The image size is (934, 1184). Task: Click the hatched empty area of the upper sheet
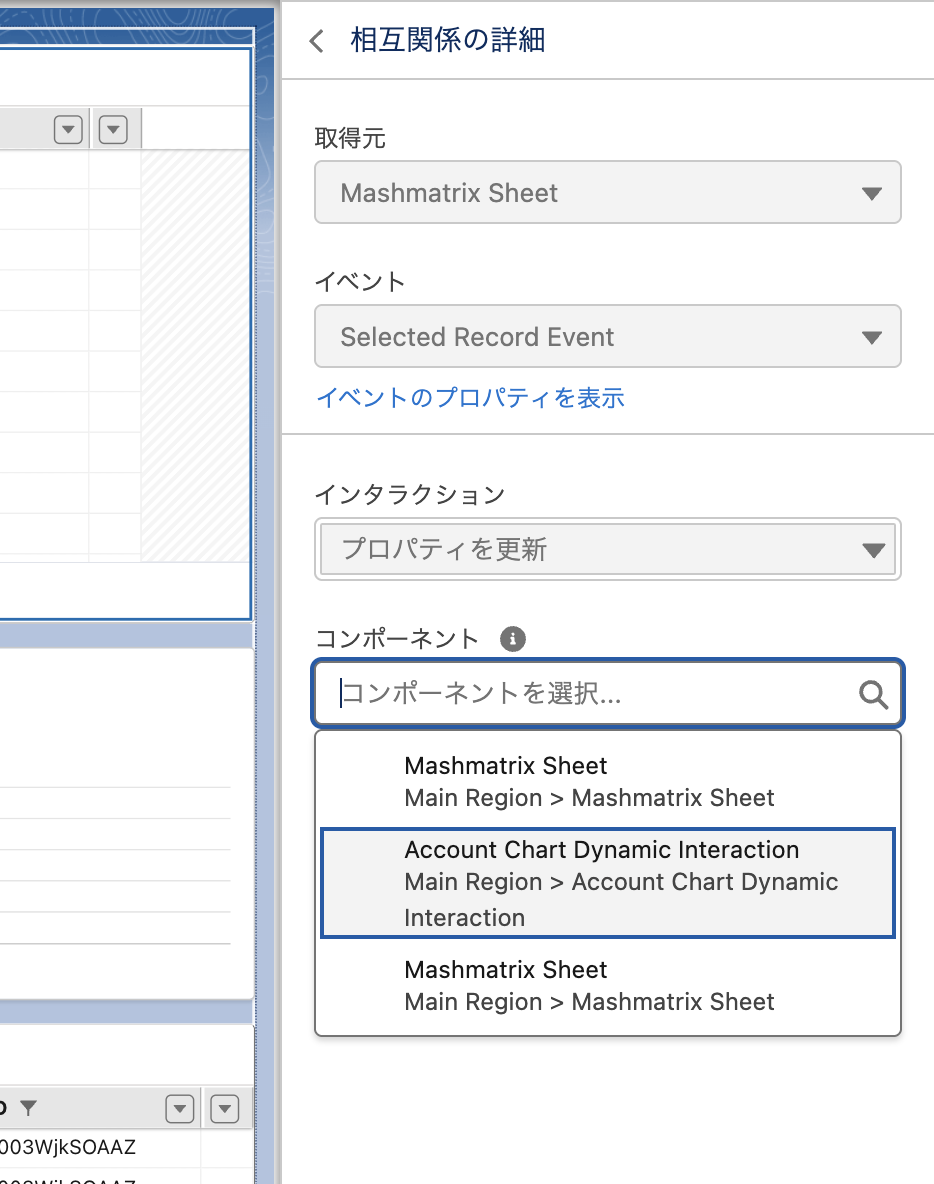coord(193,350)
